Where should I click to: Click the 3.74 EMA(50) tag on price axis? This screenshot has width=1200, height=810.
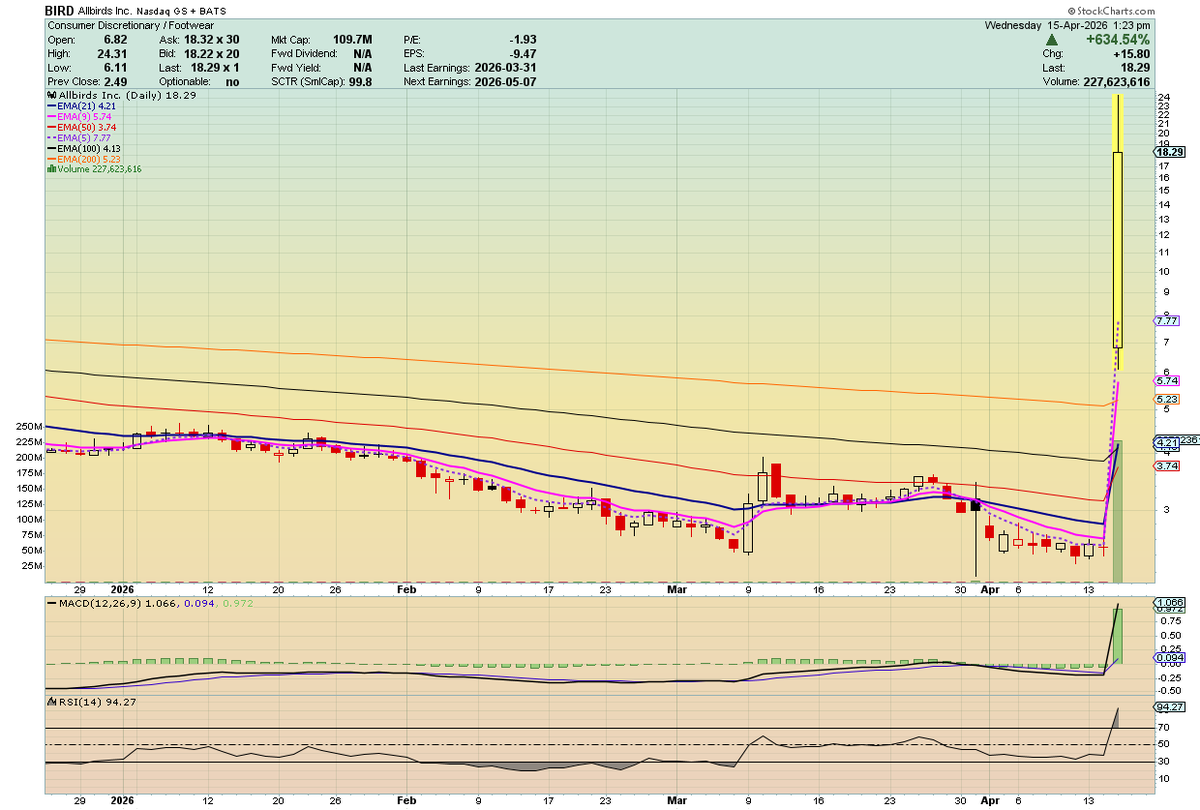1166,466
